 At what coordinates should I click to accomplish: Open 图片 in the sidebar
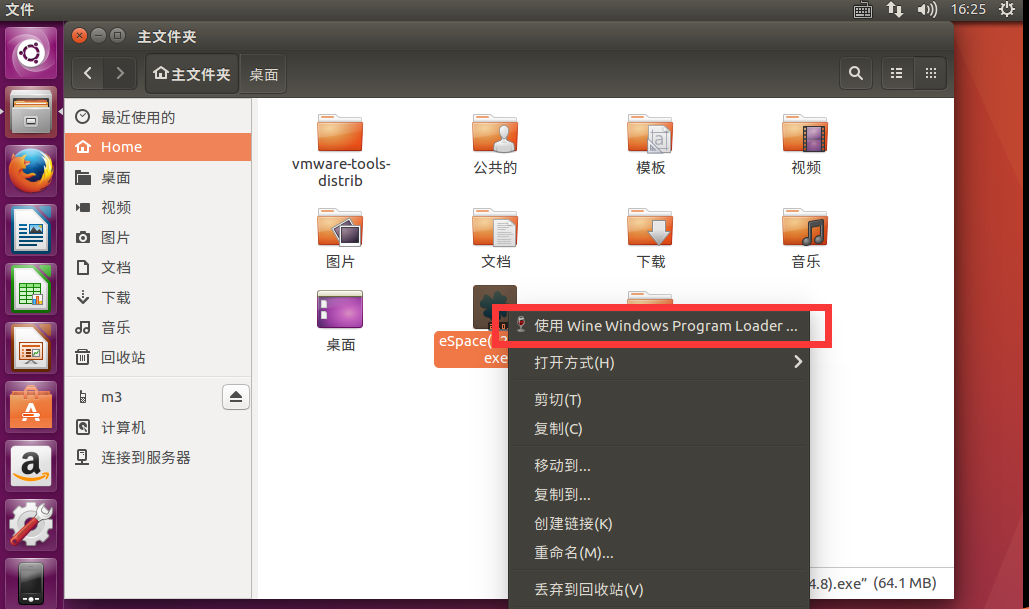click(x=158, y=238)
